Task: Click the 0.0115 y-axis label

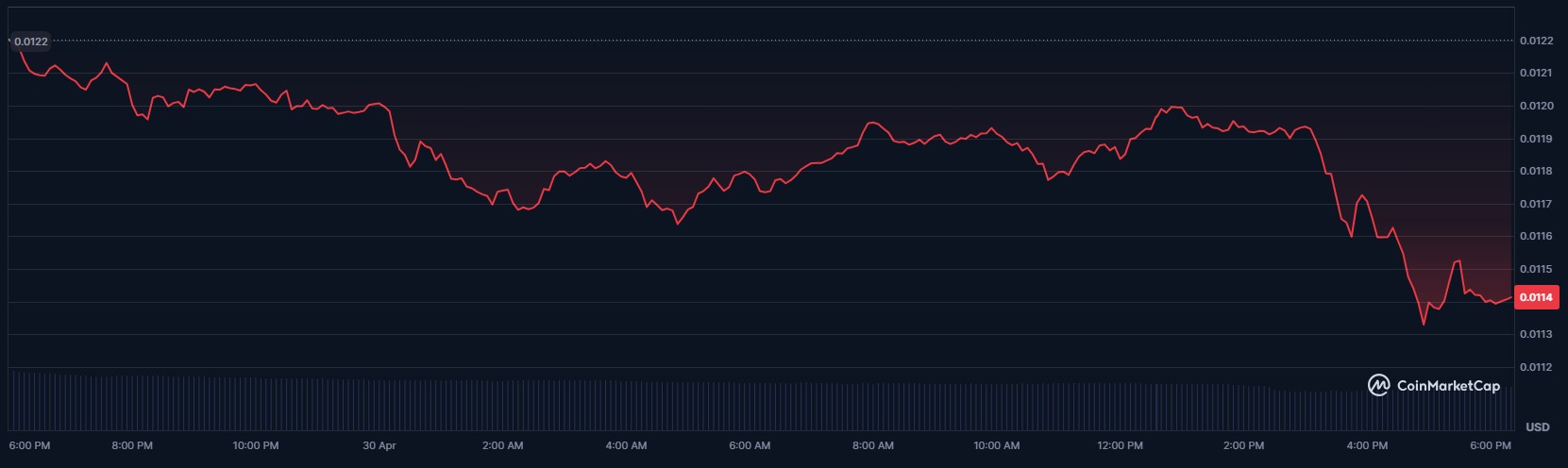Action: pyautogui.click(x=1536, y=269)
